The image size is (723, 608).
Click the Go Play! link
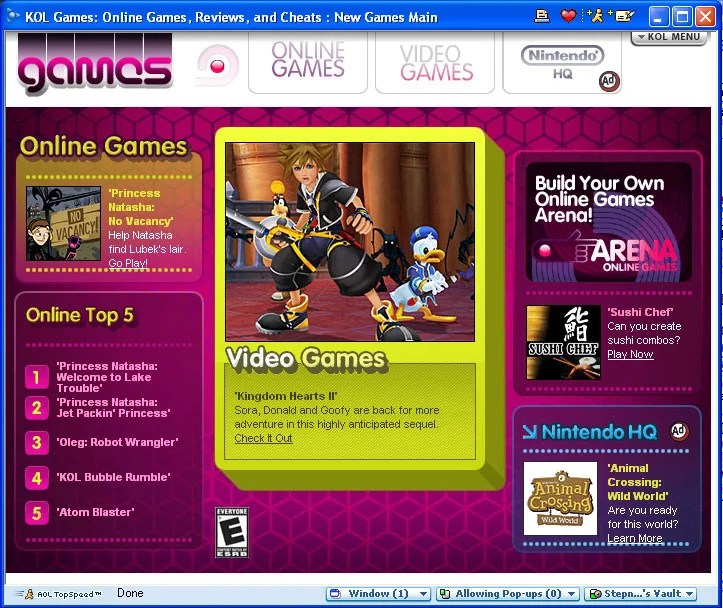128,263
